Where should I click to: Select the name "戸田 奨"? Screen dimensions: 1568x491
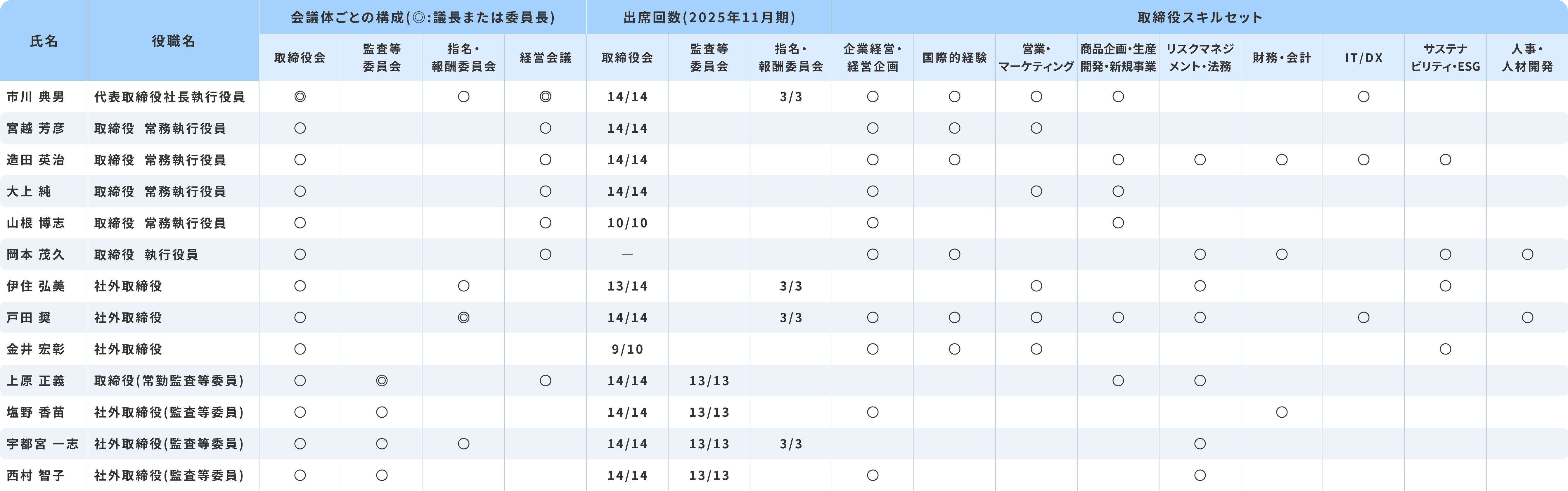coord(29,318)
